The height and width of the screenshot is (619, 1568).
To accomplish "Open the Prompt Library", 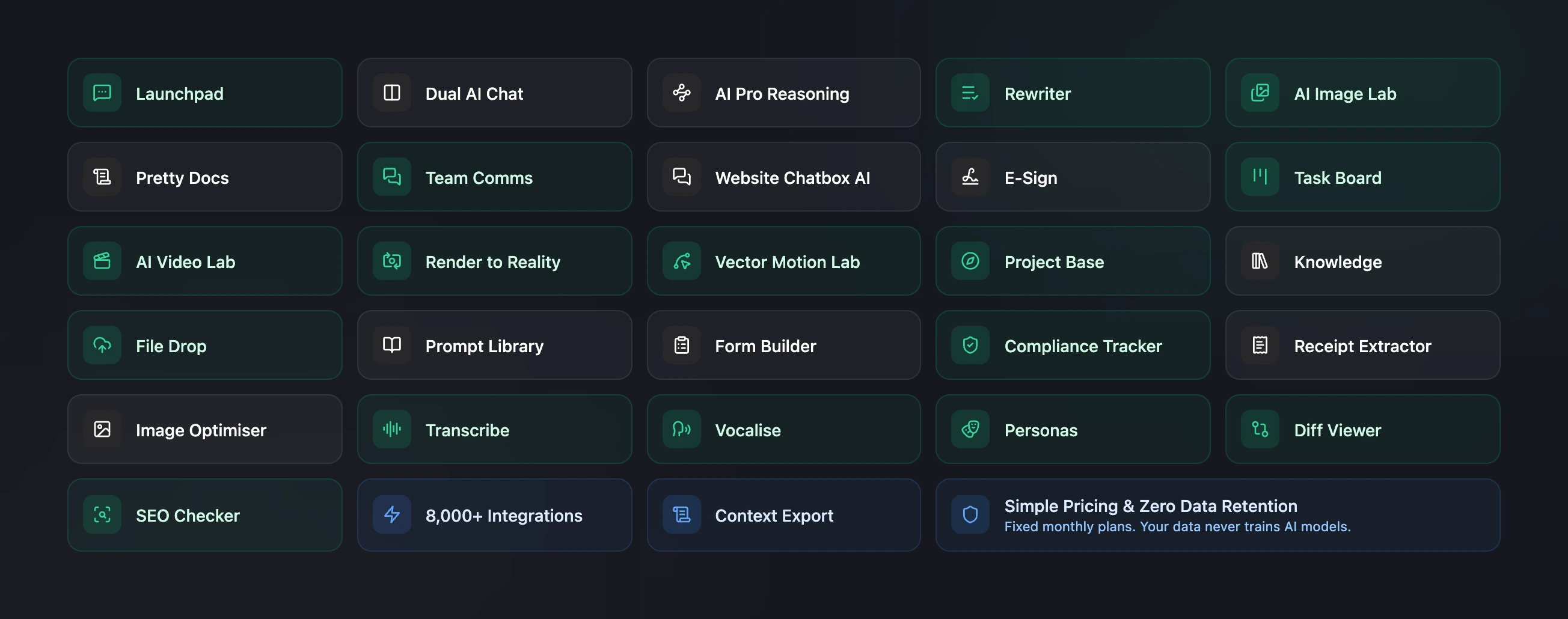I will coord(494,345).
